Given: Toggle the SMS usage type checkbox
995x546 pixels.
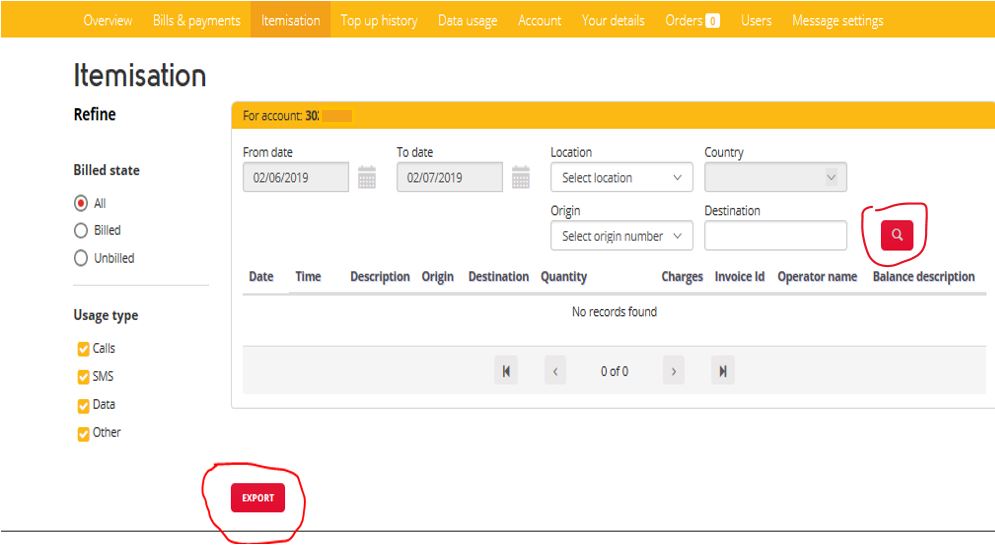Looking at the screenshot, I should [83, 377].
